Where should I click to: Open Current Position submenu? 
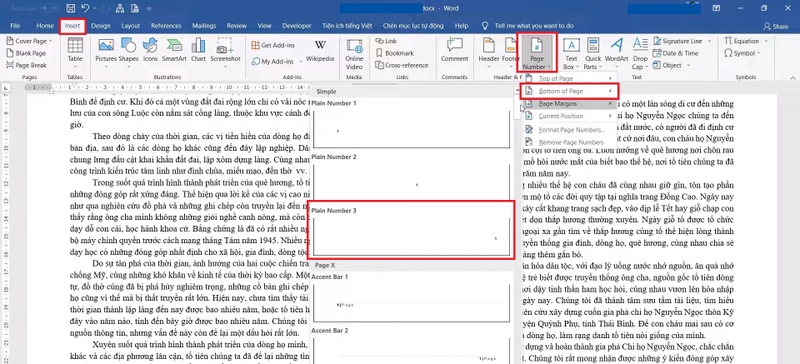tap(569, 116)
